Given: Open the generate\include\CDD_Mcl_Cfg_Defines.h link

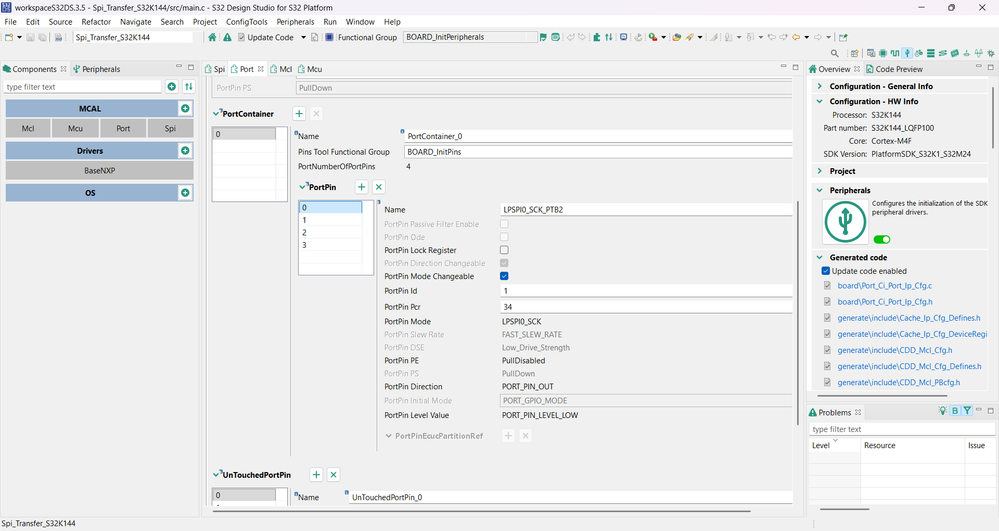Looking at the screenshot, I should 909,366.
